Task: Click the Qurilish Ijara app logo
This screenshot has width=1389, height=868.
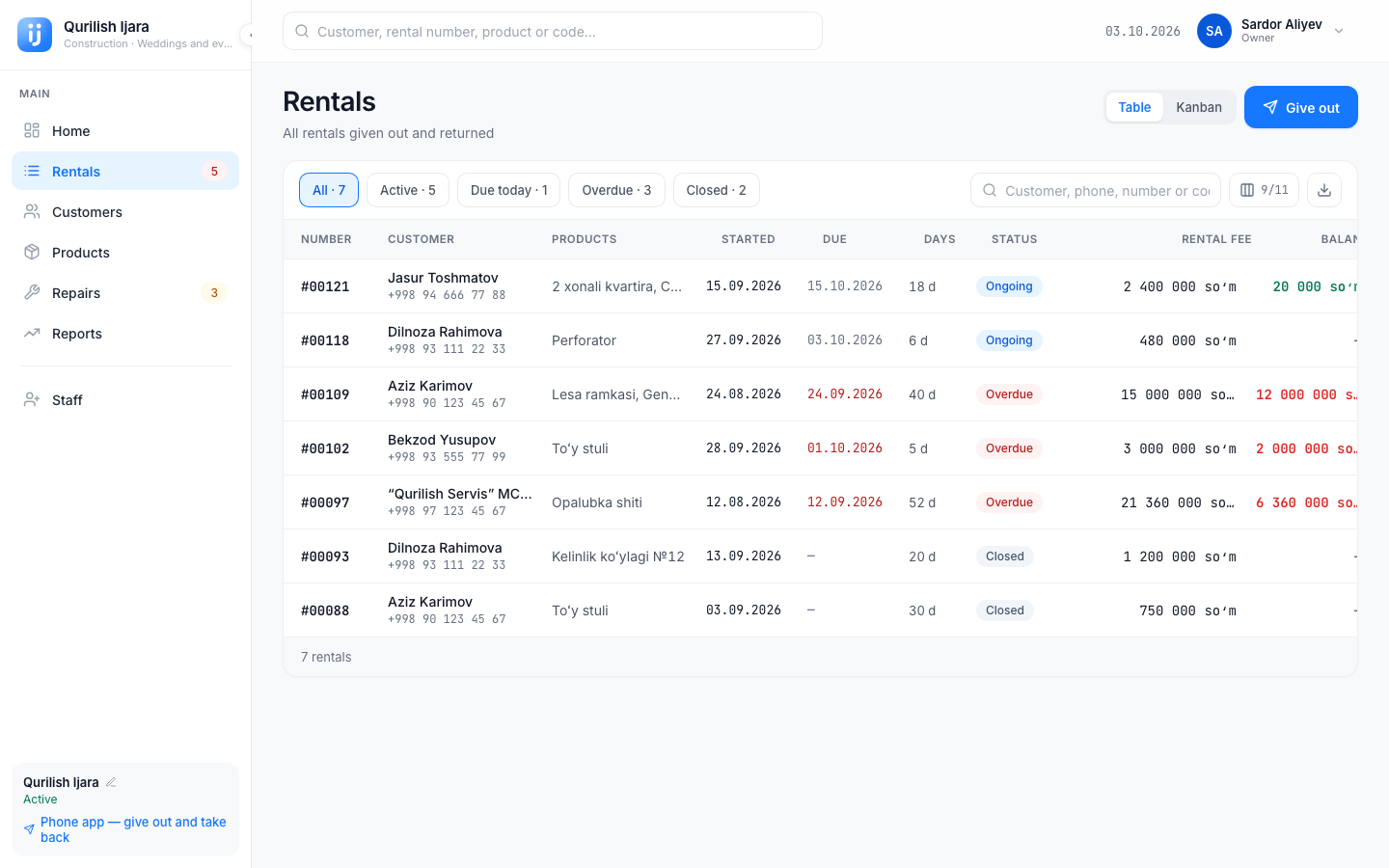Action: pyautogui.click(x=35, y=35)
